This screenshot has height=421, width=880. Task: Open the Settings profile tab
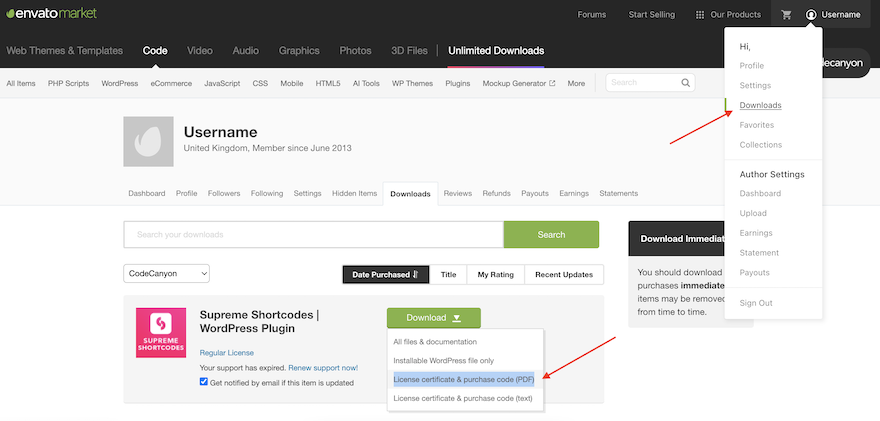tap(307, 193)
